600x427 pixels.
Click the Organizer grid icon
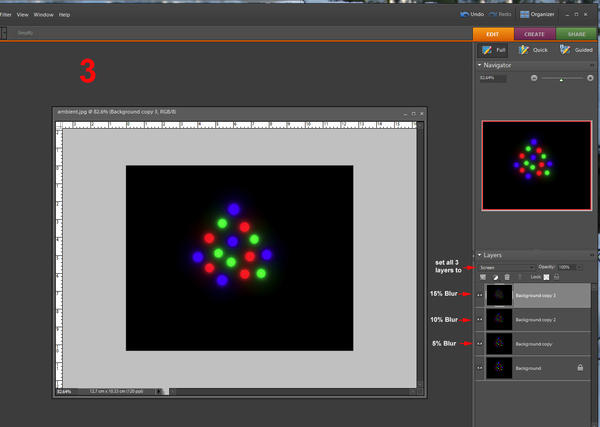point(524,15)
